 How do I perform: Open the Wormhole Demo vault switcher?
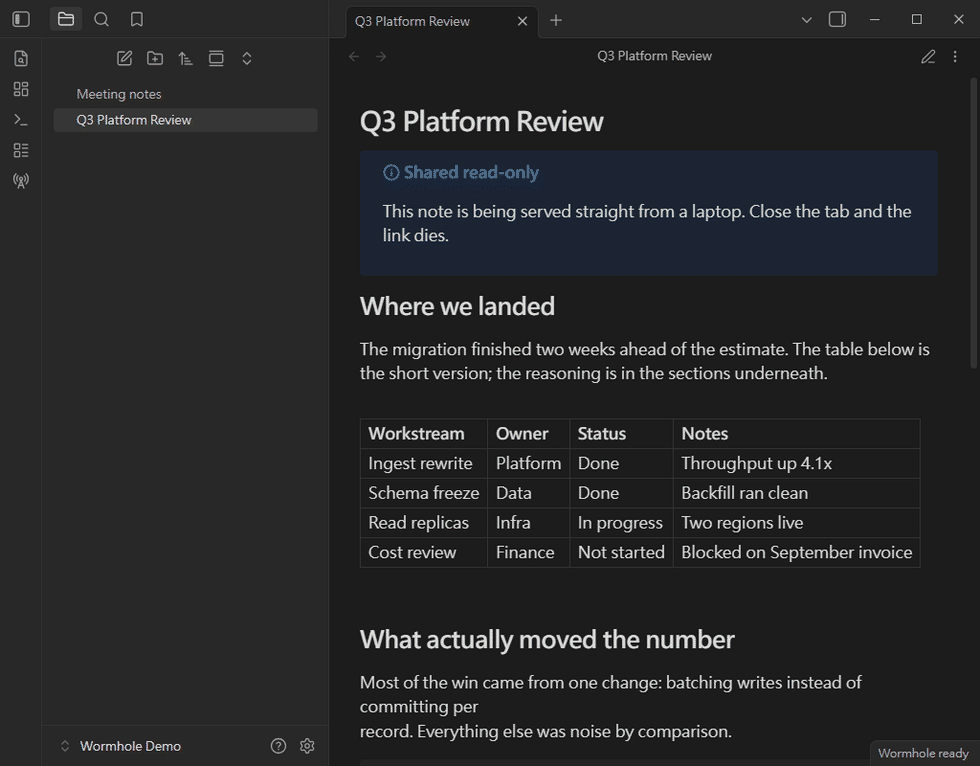coord(121,746)
